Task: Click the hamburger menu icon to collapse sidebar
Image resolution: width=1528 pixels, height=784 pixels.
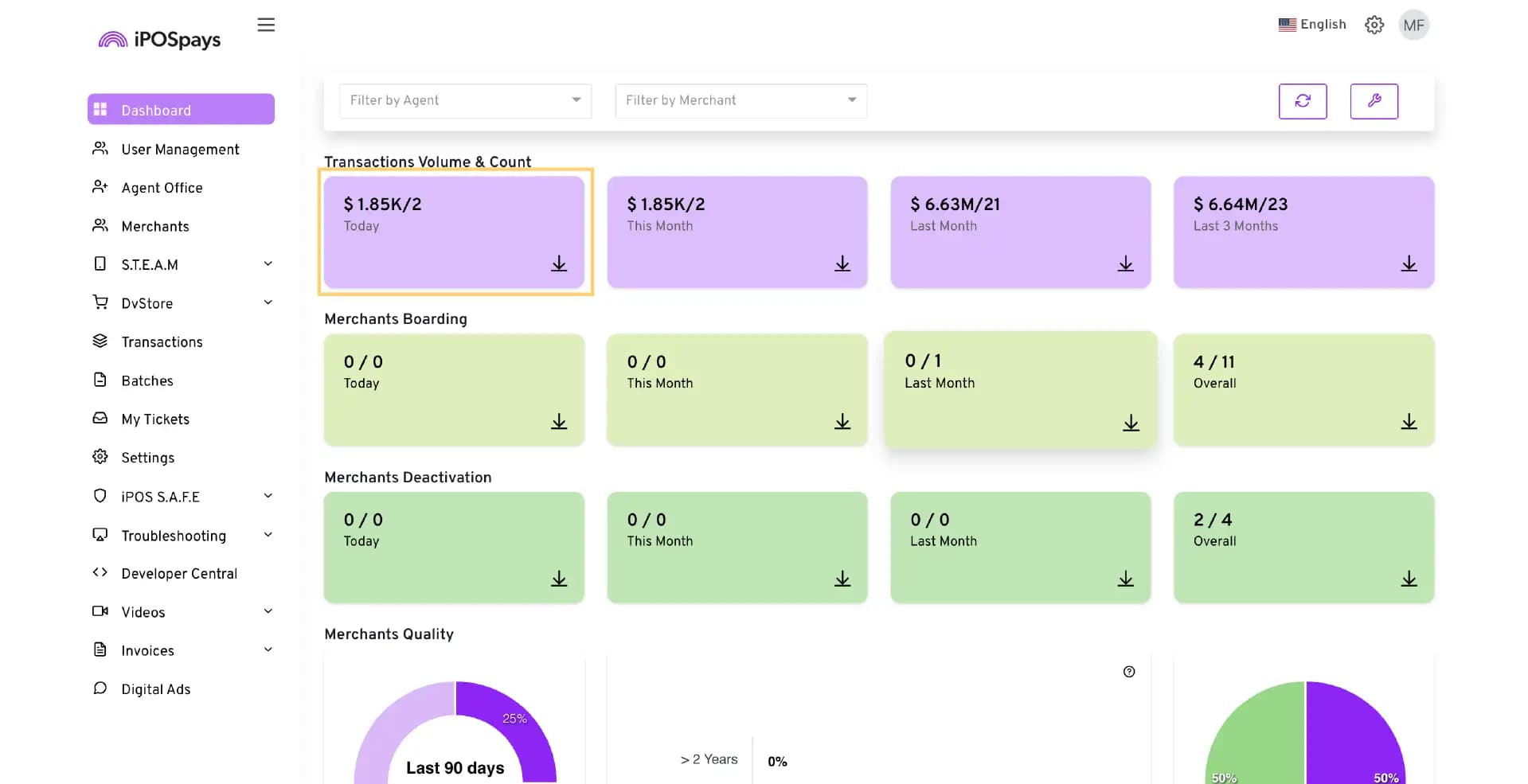Action: tap(266, 25)
